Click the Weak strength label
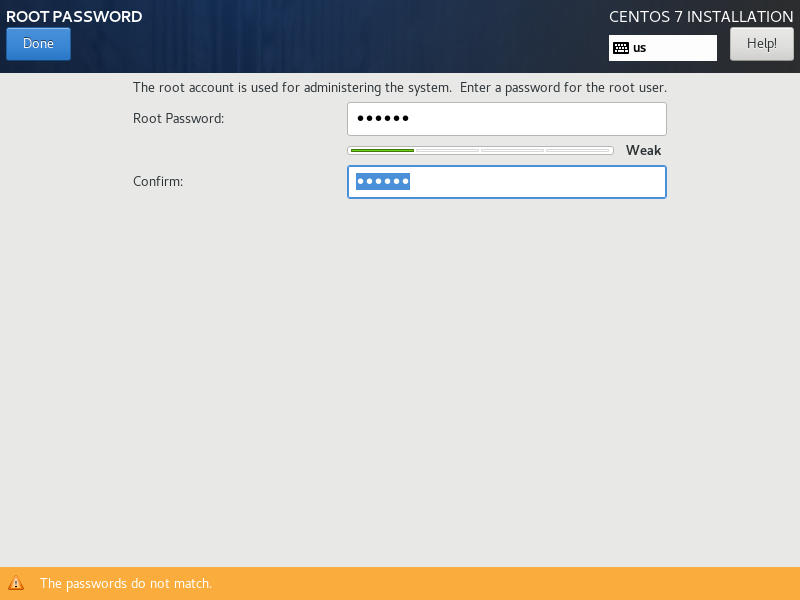800x600 pixels. coord(643,151)
